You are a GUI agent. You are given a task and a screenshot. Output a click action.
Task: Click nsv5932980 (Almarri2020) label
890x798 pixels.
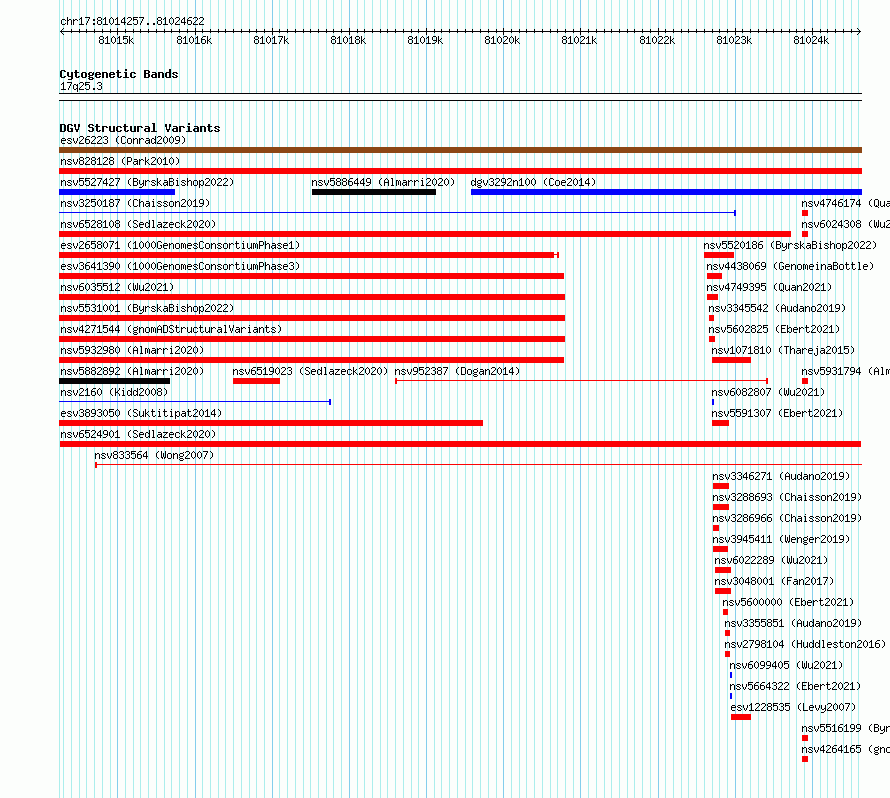tap(132, 350)
